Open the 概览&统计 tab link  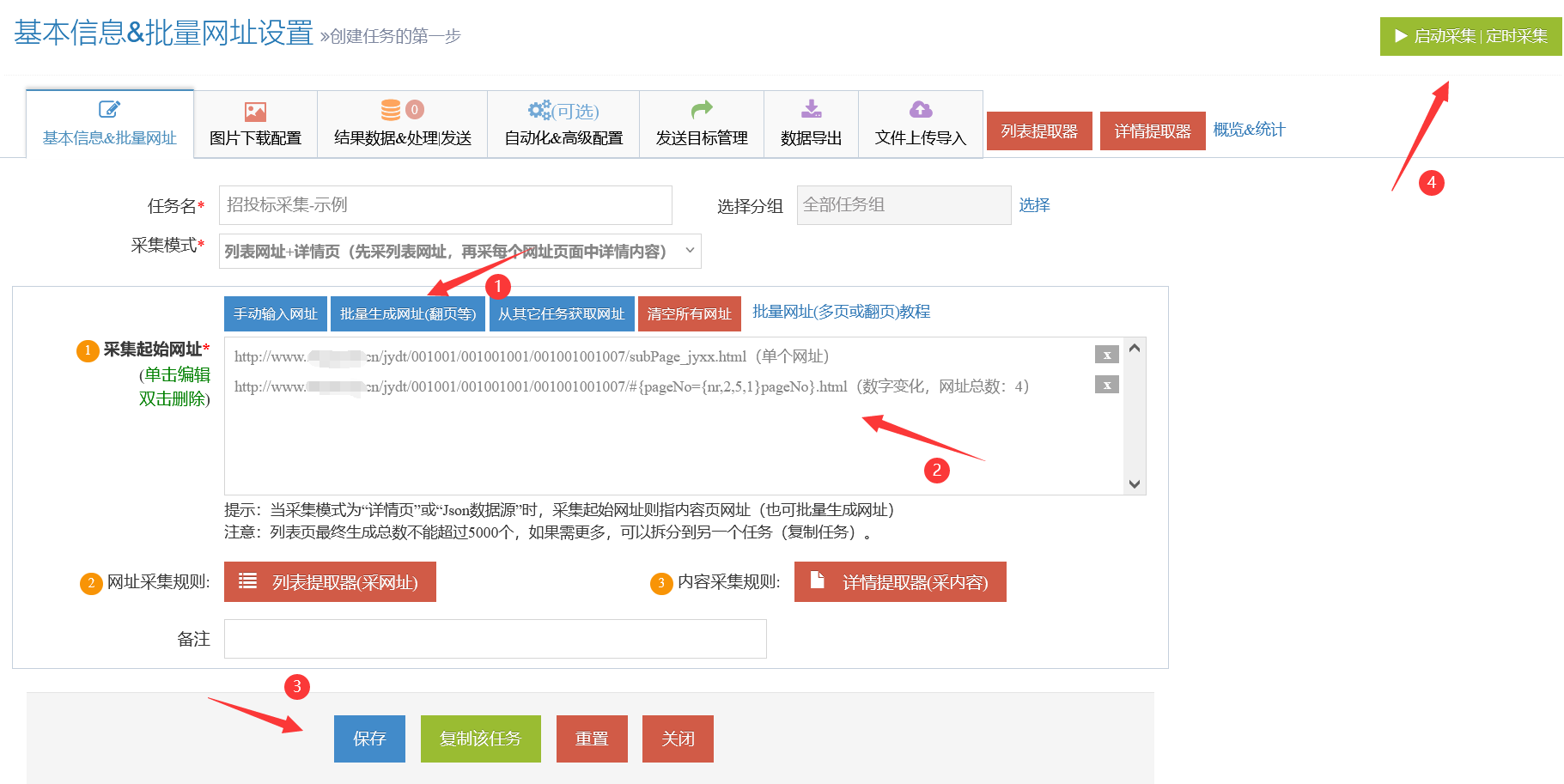pyautogui.click(x=1249, y=130)
